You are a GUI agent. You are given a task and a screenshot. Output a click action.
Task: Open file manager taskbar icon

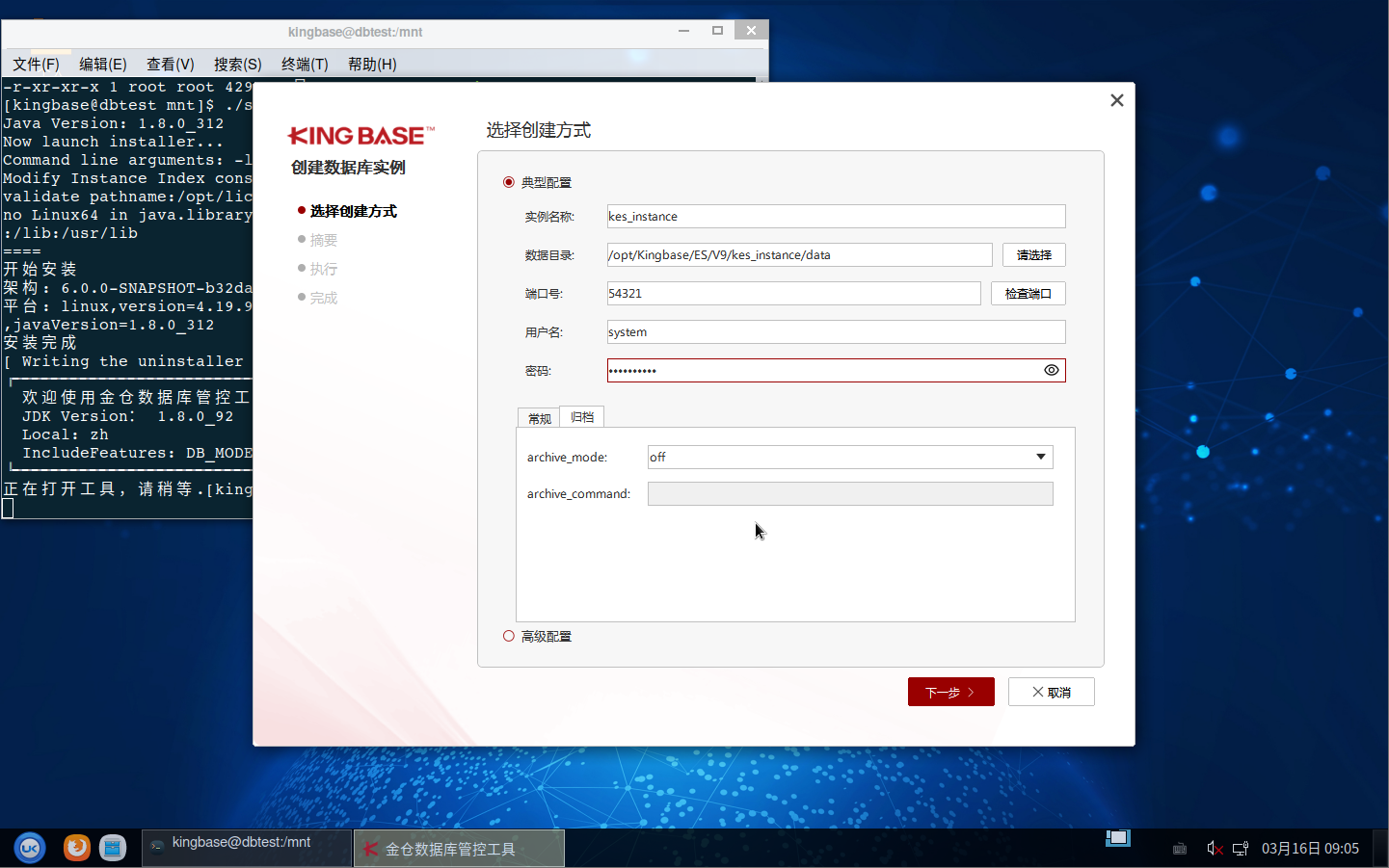(x=113, y=848)
